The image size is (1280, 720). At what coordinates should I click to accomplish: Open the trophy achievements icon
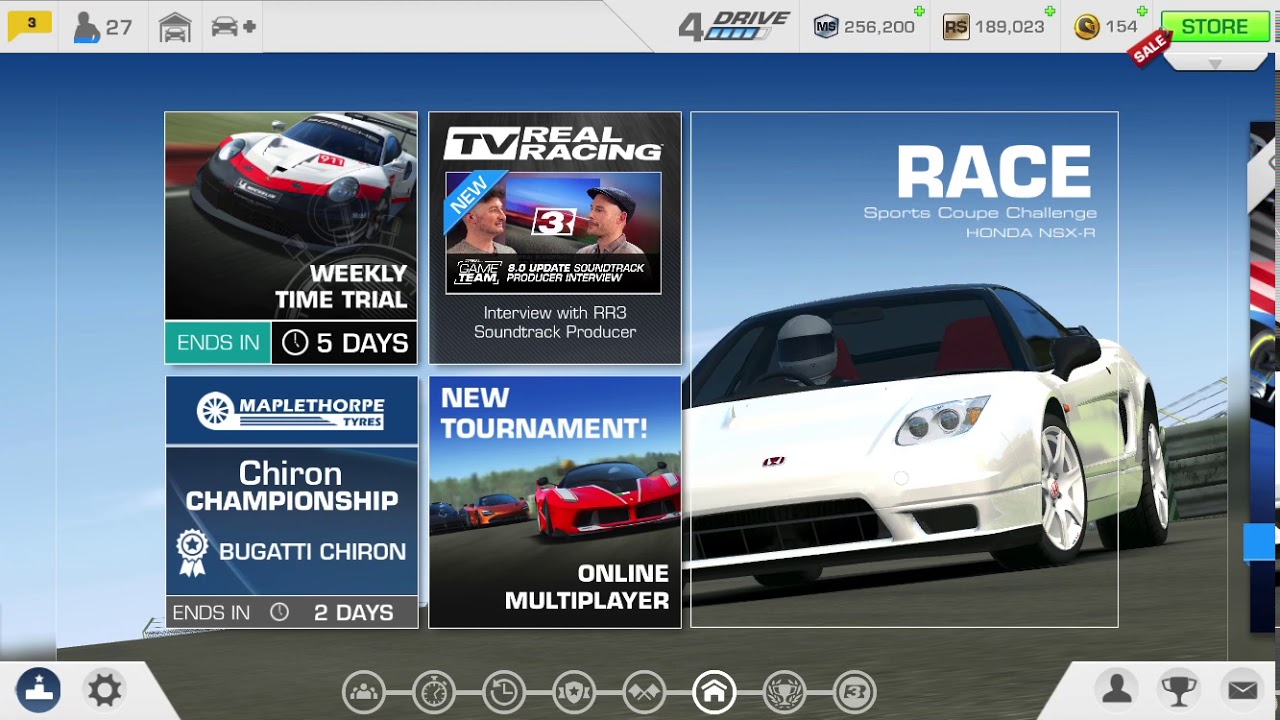[1179, 690]
